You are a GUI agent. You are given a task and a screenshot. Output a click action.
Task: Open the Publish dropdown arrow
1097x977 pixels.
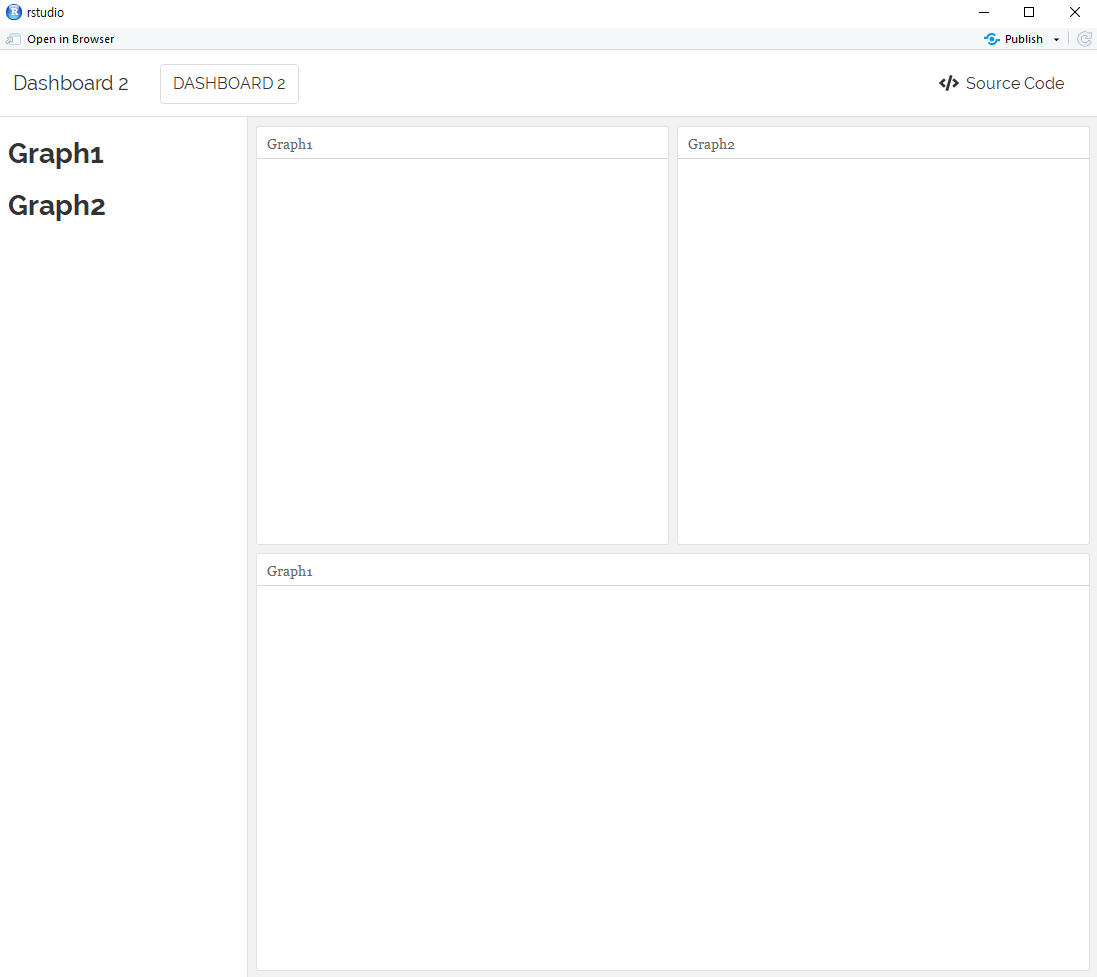click(1055, 38)
